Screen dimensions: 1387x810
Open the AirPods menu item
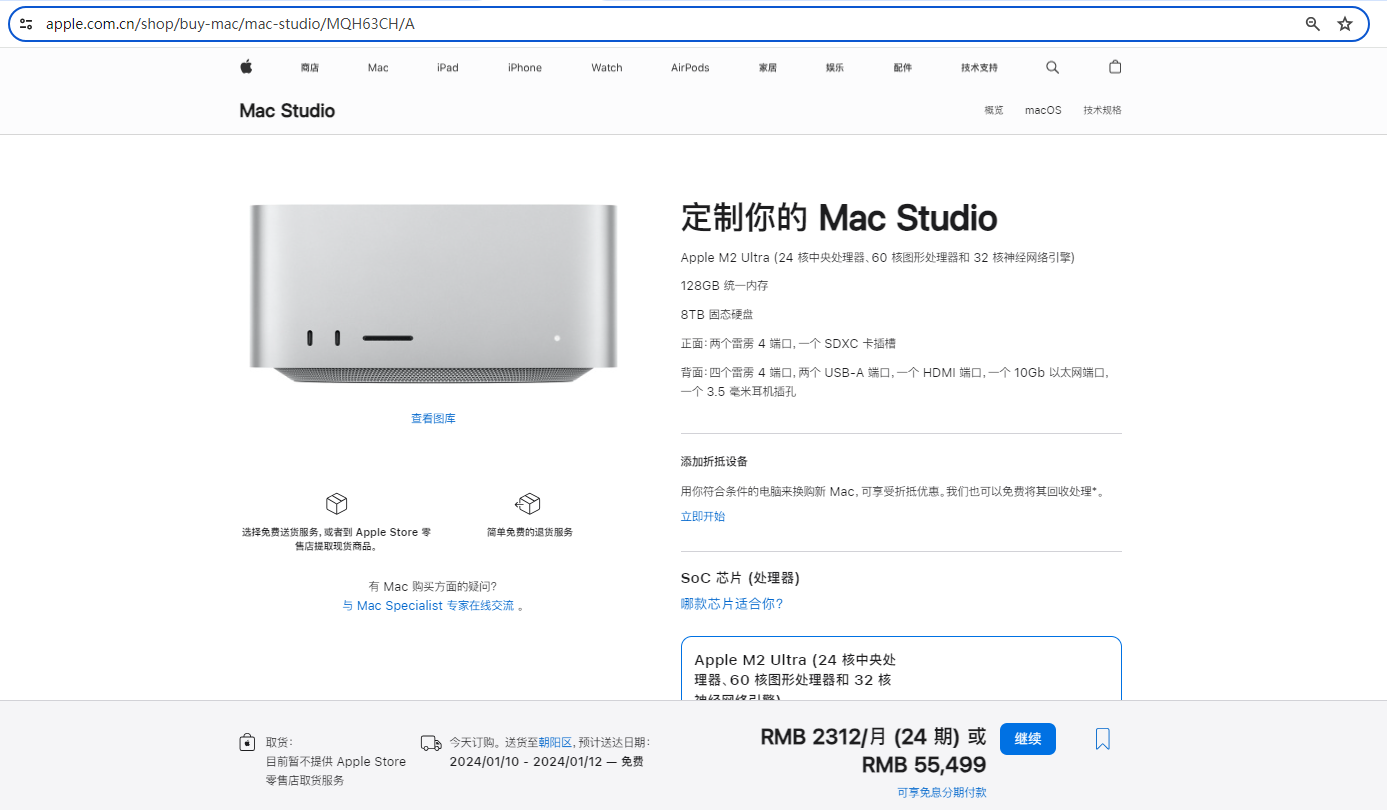[x=690, y=68]
